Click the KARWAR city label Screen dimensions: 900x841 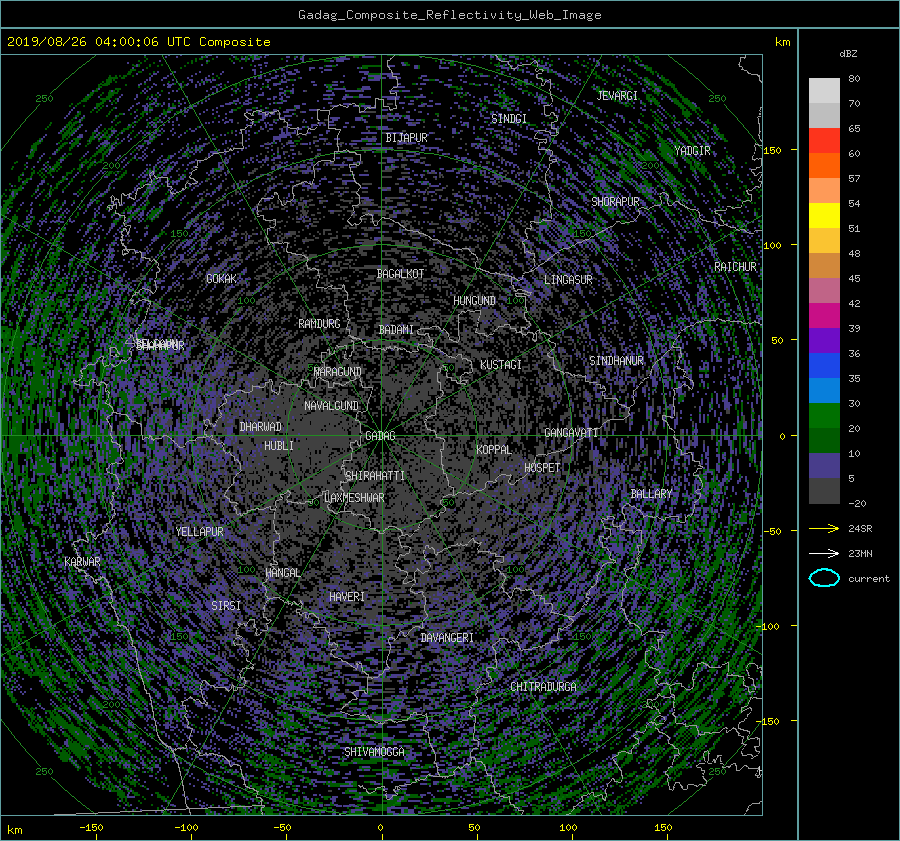(82, 562)
